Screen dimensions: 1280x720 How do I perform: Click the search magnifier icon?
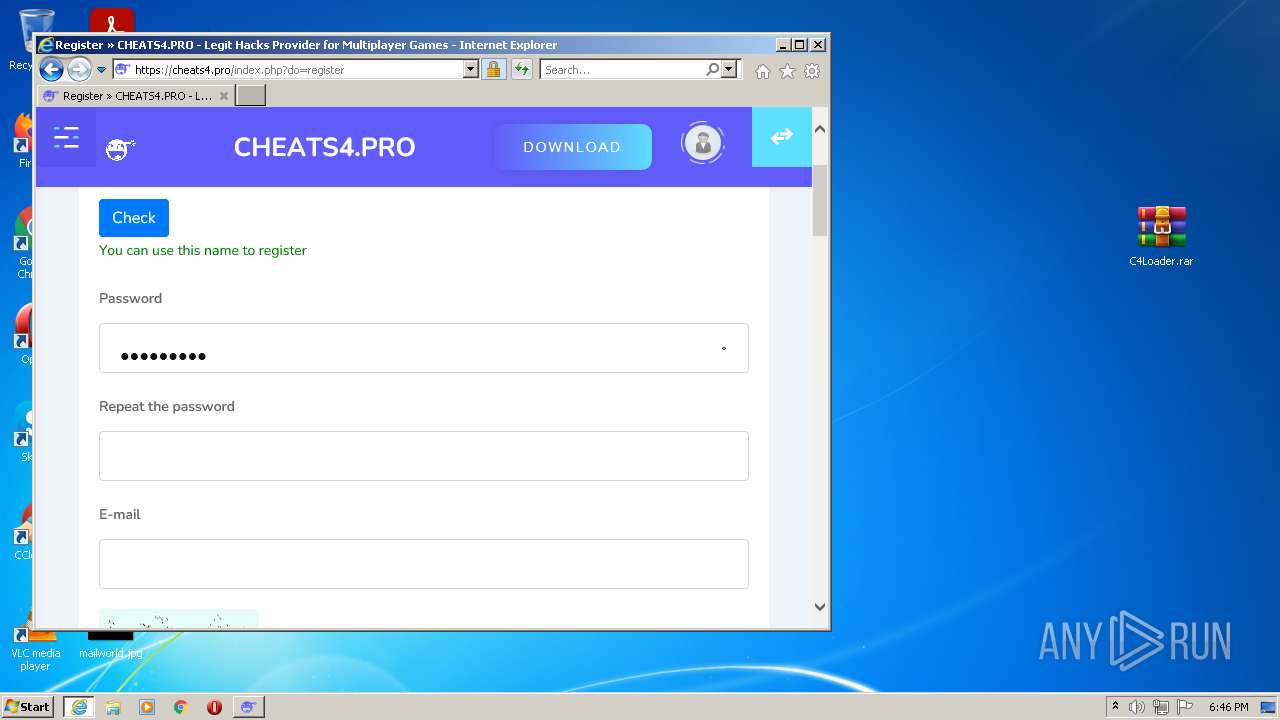712,70
